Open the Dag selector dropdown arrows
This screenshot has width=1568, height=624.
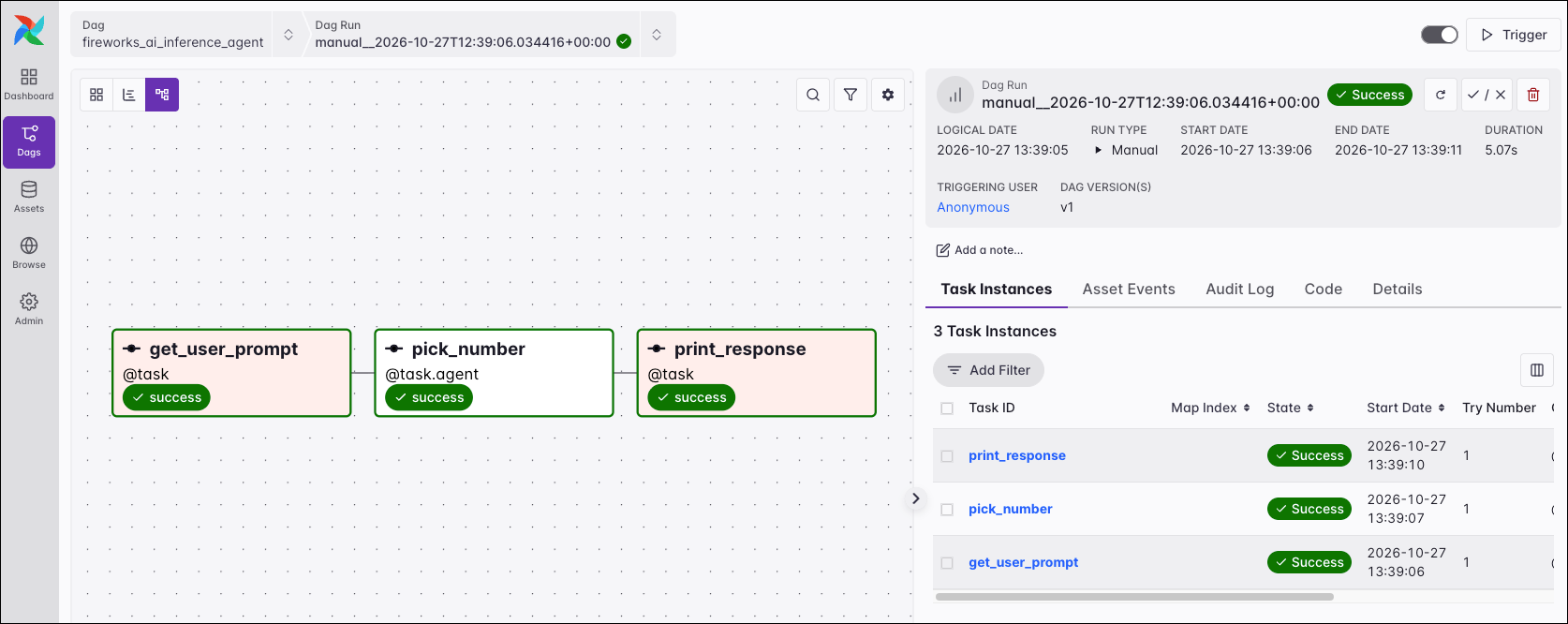point(288,35)
